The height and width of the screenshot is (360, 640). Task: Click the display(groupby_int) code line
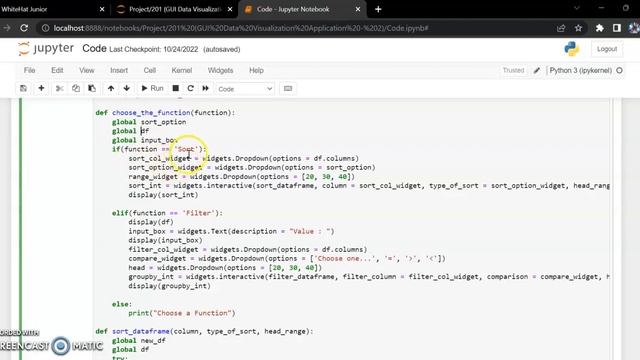pos(169,286)
